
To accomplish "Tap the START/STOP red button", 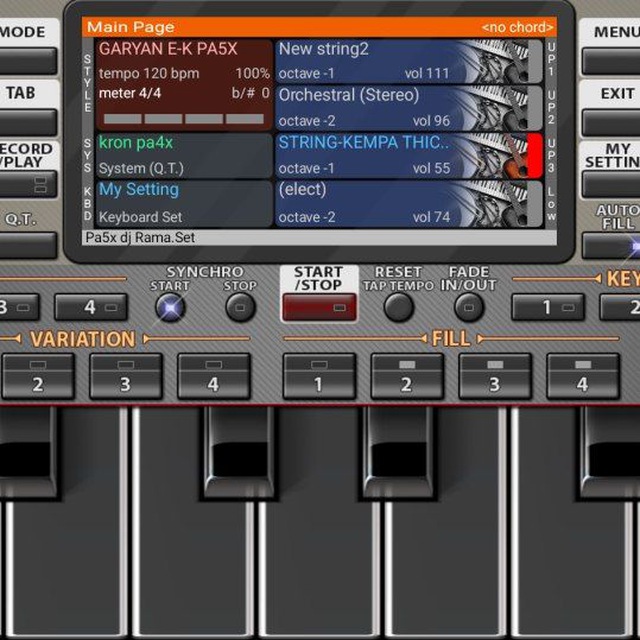I will [x=319, y=307].
